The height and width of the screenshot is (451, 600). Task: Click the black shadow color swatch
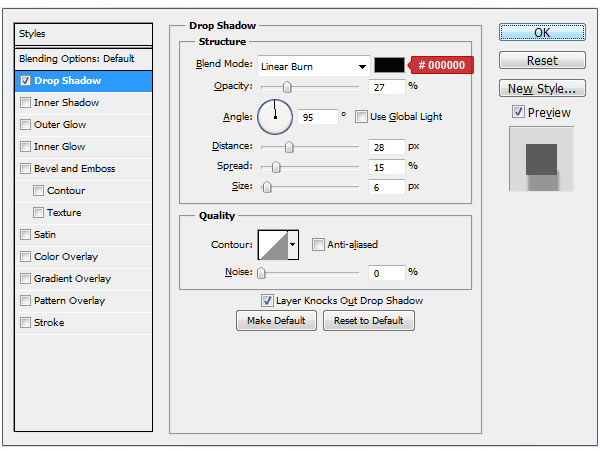click(x=389, y=65)
